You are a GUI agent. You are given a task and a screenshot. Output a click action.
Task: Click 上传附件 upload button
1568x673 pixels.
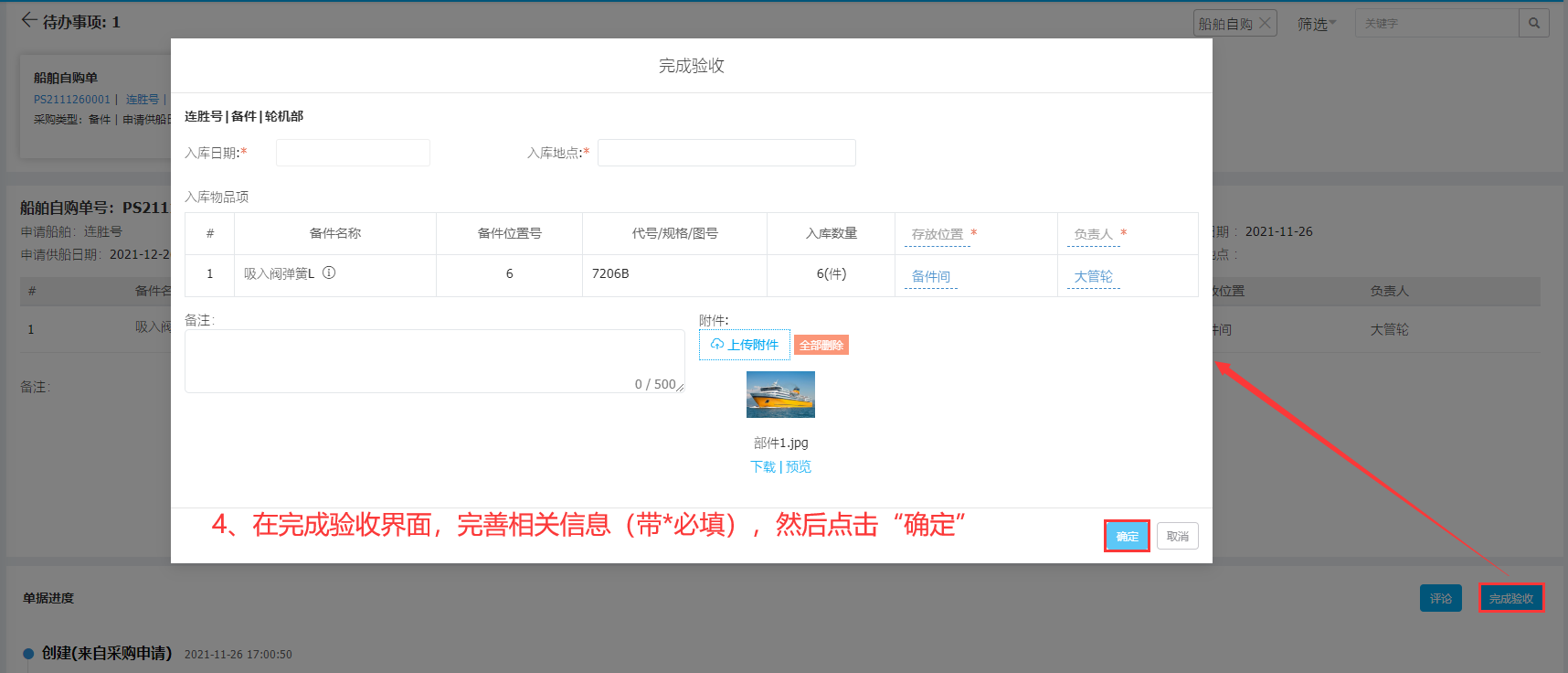(745, 345)
